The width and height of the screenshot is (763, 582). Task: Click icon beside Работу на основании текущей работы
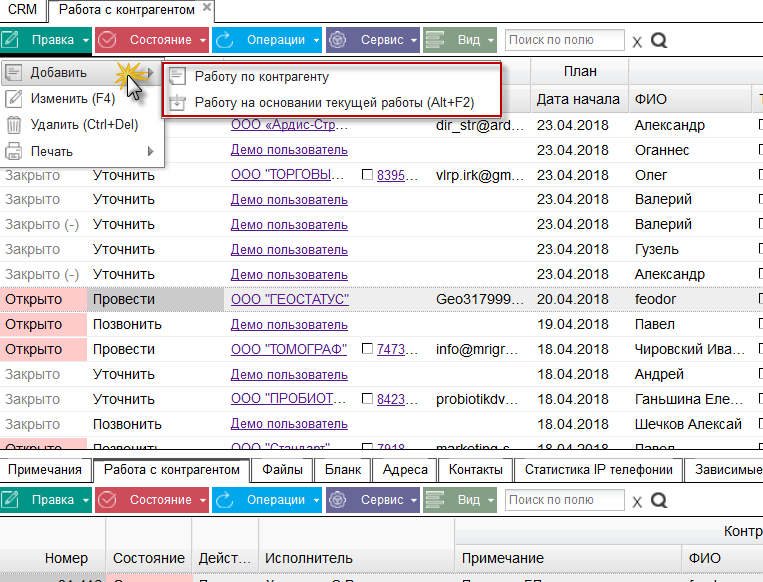point(177,103)
